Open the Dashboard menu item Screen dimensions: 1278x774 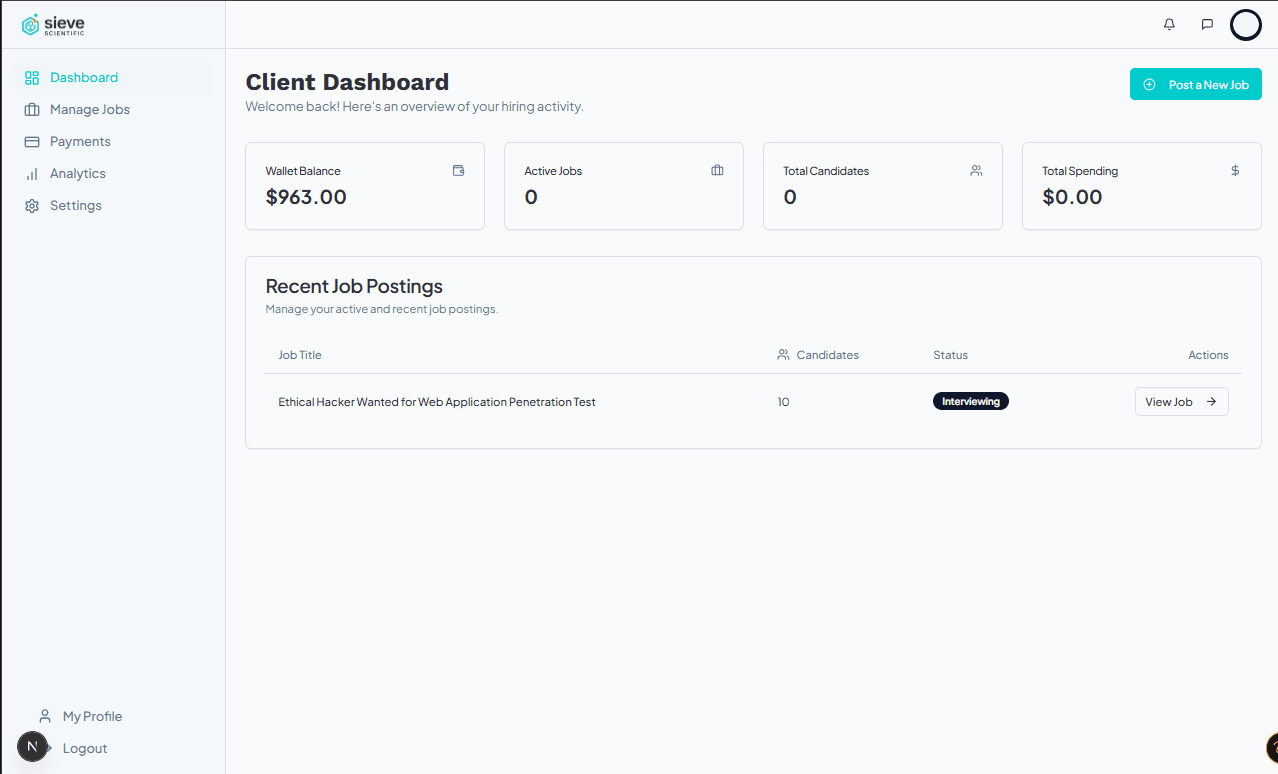(84, 77)
